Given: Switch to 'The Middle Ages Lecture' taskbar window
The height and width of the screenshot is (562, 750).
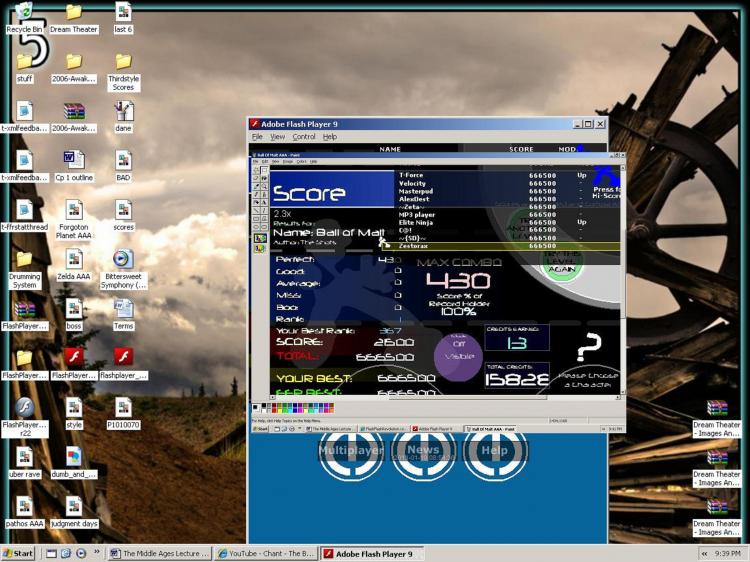Looking at the screenshot, I should pos(159,553).
